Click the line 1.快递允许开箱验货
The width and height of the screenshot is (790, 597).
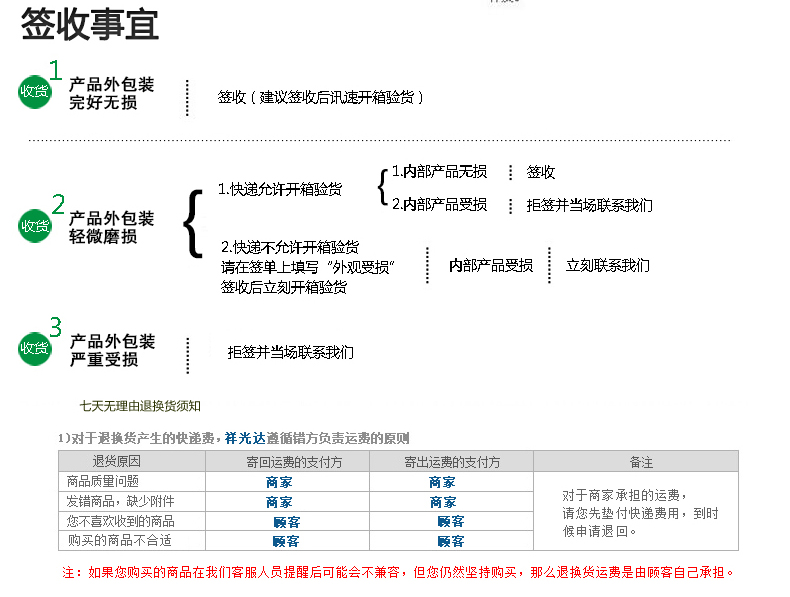280,189
